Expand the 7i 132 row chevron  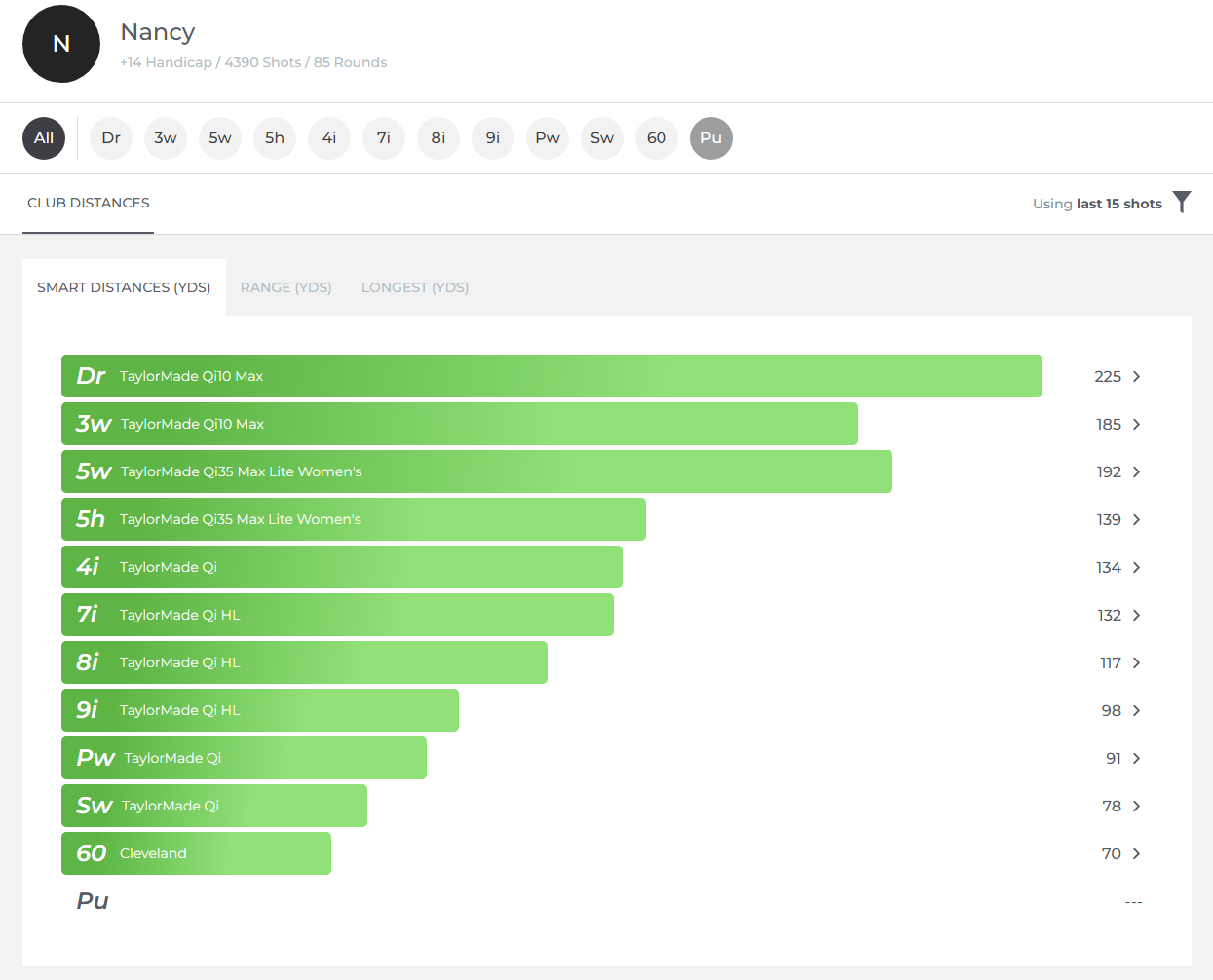(1136, 615)
